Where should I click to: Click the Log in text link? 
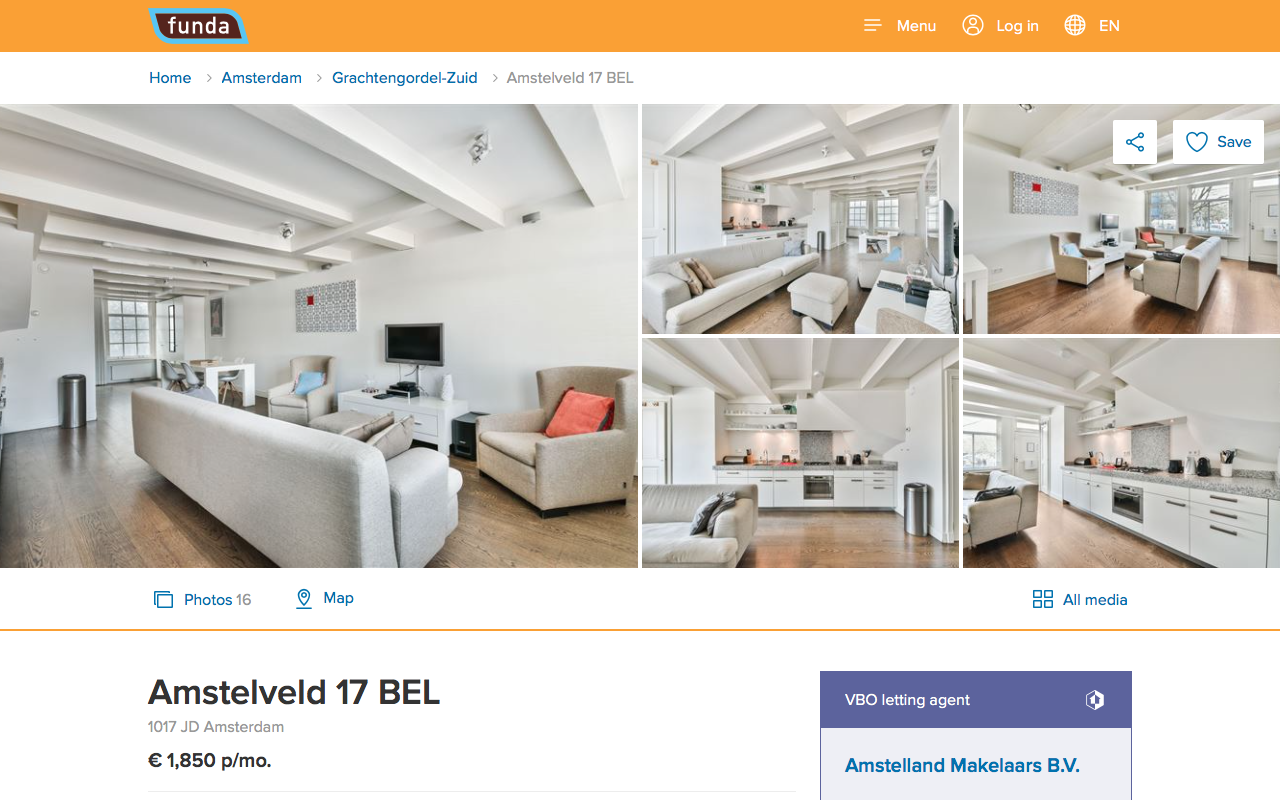pos(1017,26)
